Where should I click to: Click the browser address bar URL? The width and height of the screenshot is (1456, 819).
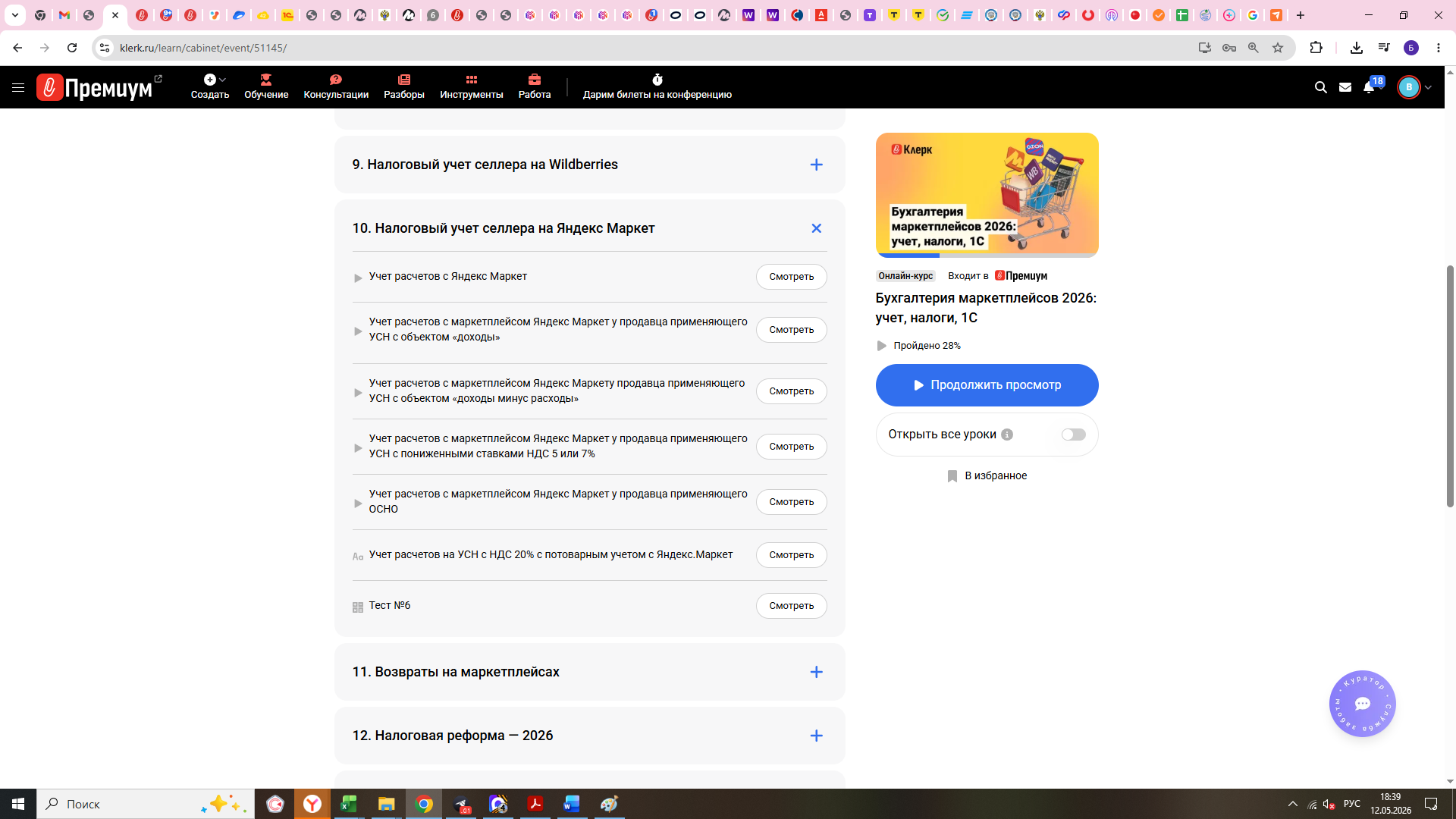tap(203, 48)
